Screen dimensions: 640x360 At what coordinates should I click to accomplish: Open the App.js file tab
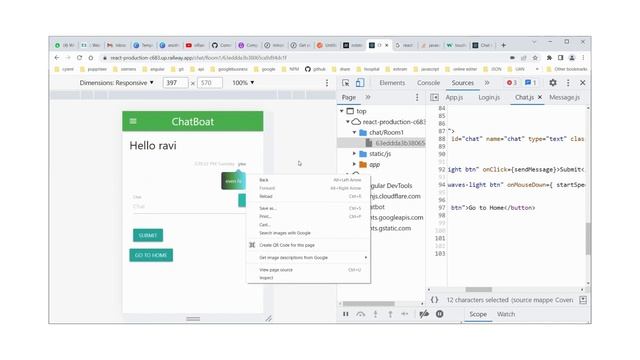[x=454, y=97]
